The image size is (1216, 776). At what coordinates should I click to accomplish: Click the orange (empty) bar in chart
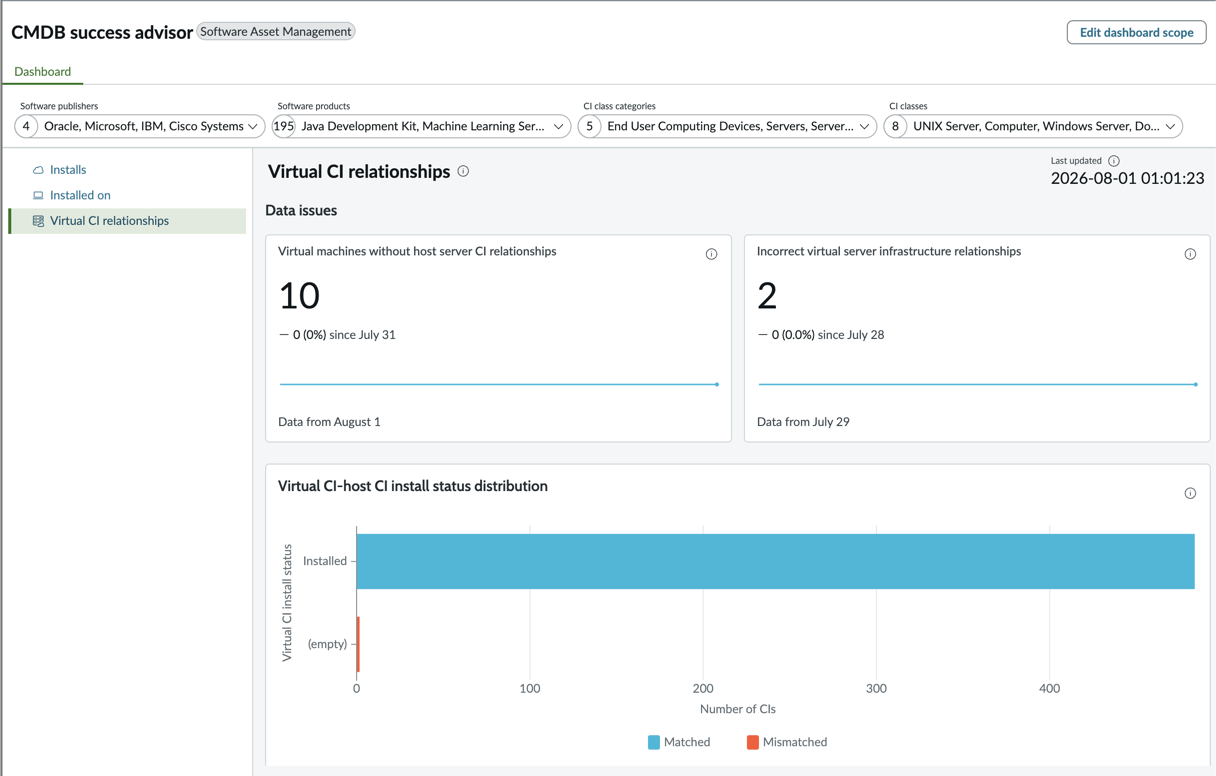pos(358,644)
